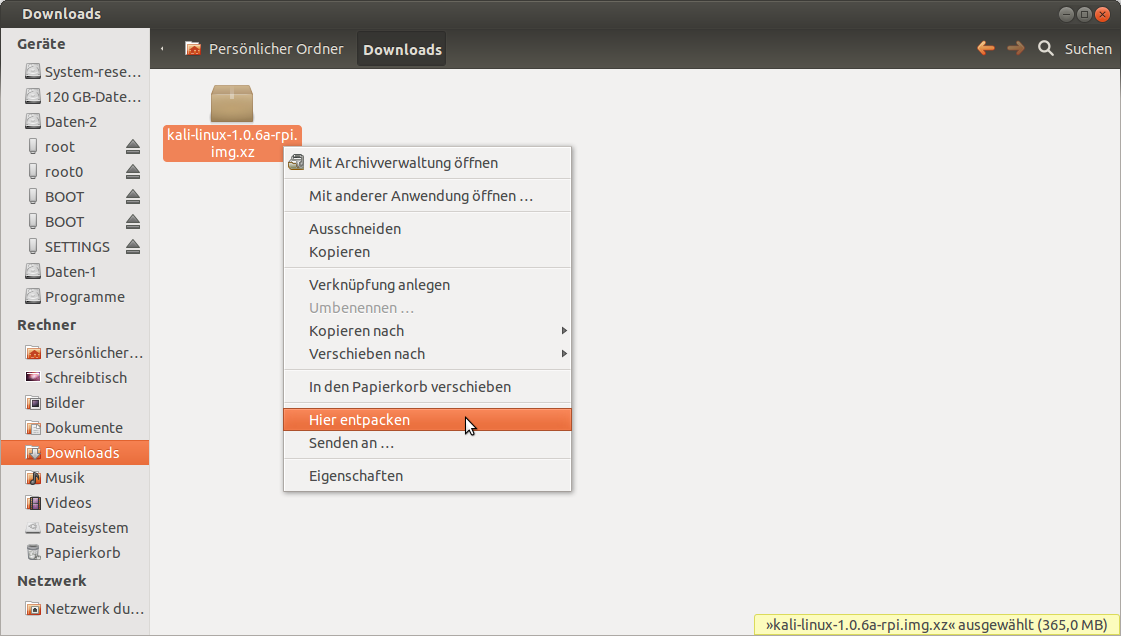Open the Downloads sidebar entry
The height and width of the screenshot is (636, 1121).
75,452
